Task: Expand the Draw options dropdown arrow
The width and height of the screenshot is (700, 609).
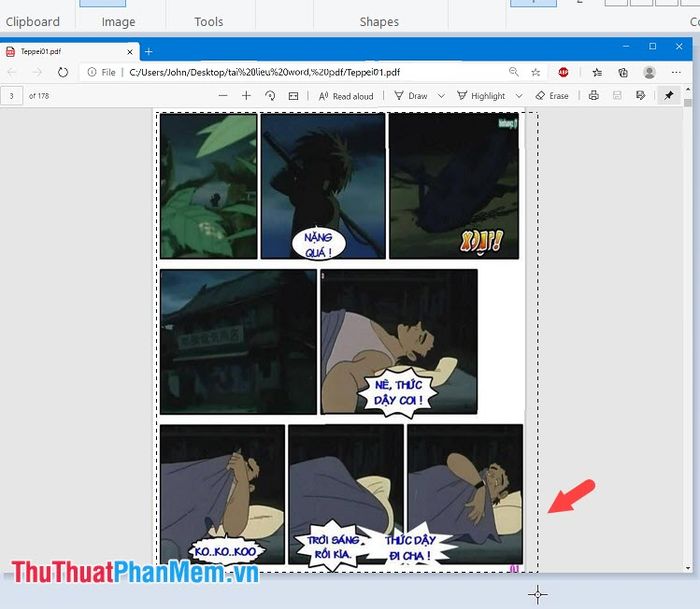Action: (x=441, y=96)
